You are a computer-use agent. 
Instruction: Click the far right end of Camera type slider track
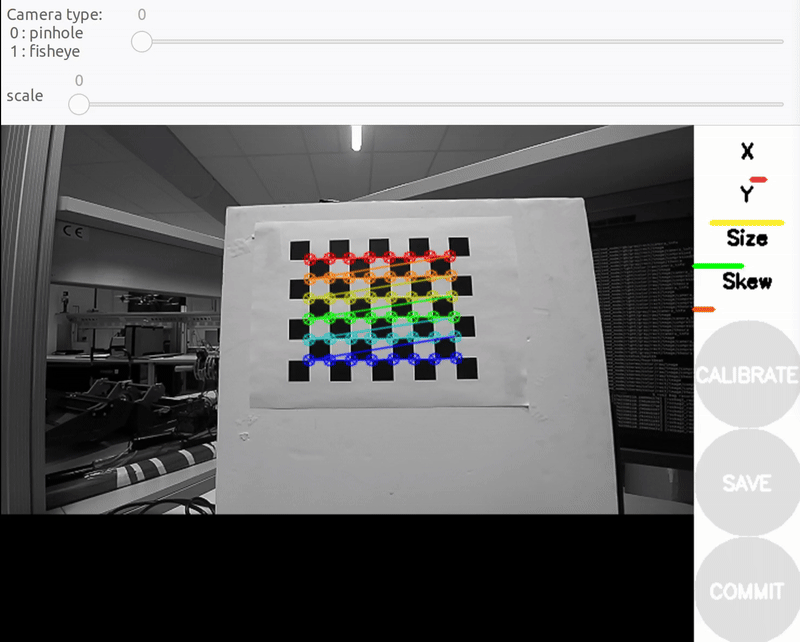tap(781, 42)
